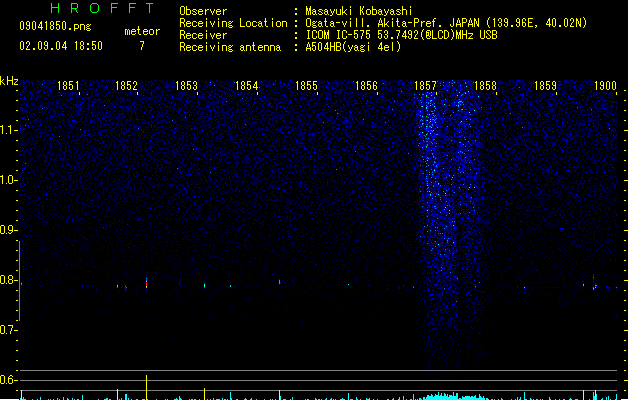Select the Ogata-vill. Akita-Pref. JAPAN location text
Image resolution: width=629 pixels, height=400 pixels.
click(x=446, y=23)
